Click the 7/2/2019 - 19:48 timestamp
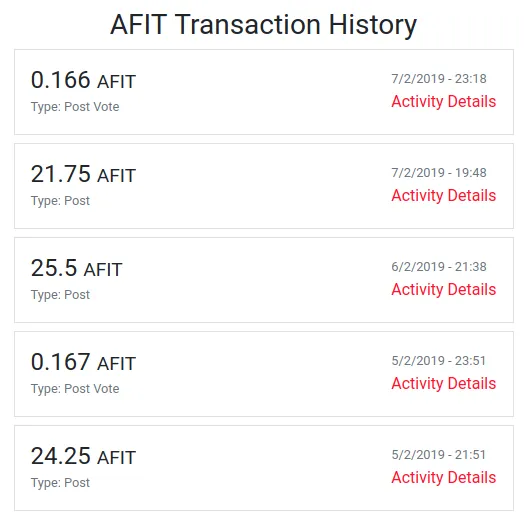The width and height of the screenshot is (531, 515). pos(439,173)
